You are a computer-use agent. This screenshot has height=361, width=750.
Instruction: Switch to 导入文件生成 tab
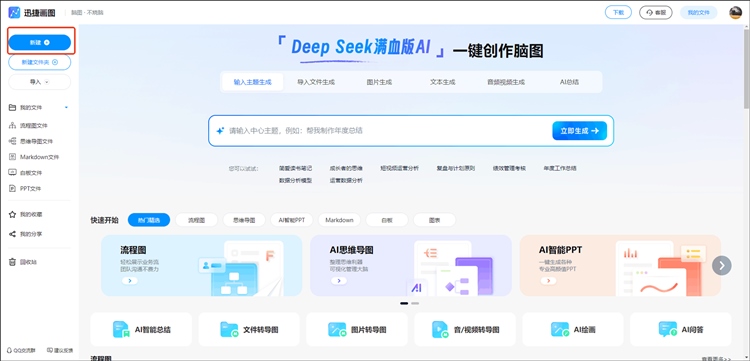click(x=316, y=82)
